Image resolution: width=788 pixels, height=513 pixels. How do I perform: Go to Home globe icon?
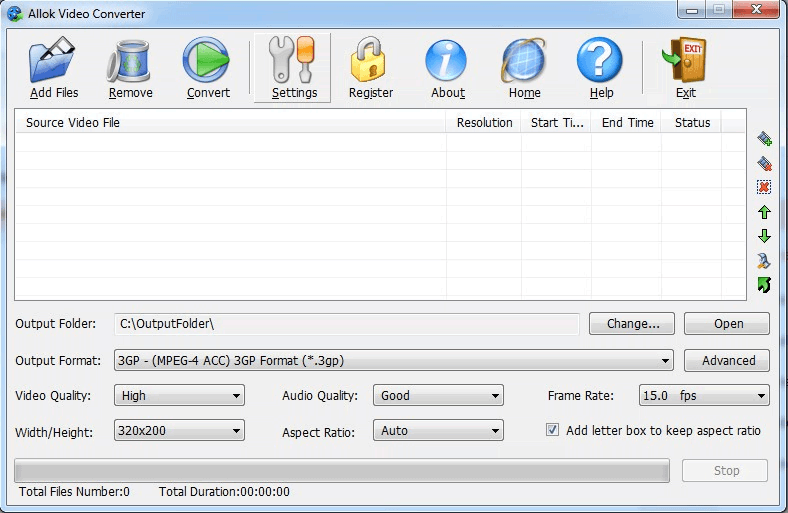523,60
